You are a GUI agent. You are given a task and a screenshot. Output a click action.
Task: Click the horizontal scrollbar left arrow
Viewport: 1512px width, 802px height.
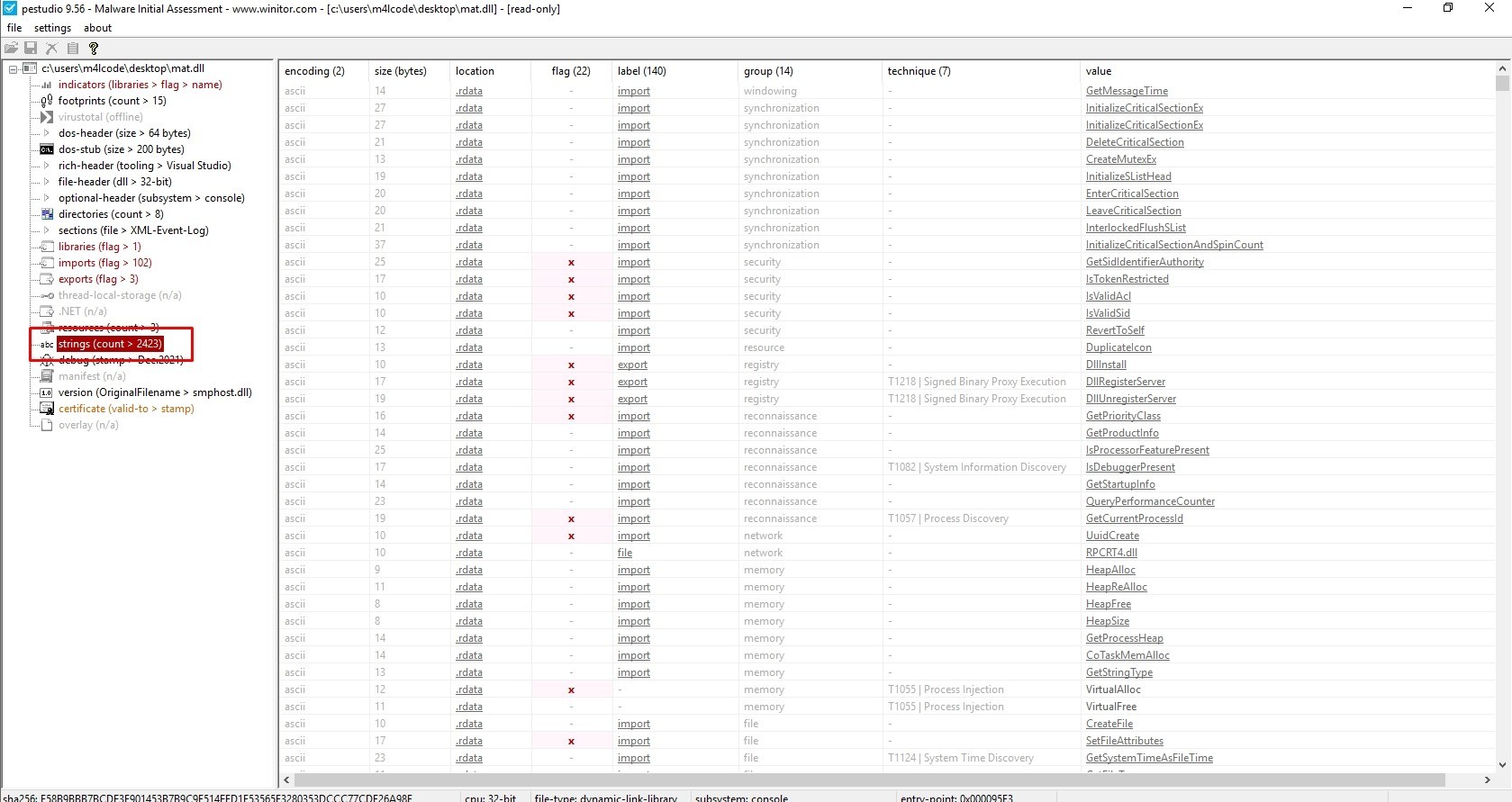[x=287, y=779]
